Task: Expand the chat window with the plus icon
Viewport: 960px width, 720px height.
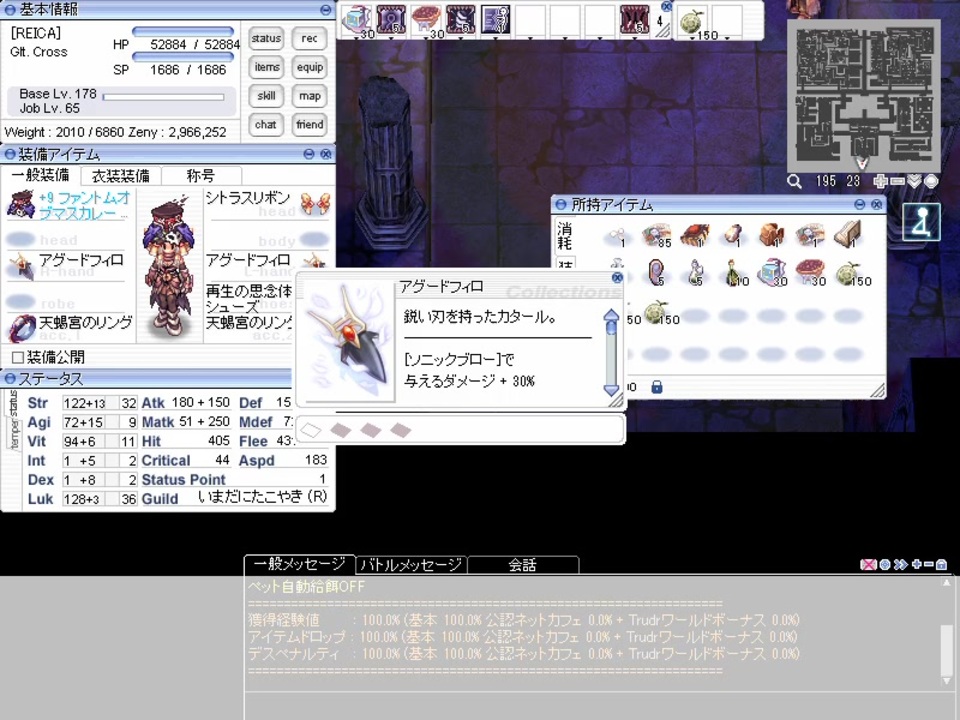Action: click(917, 564)
